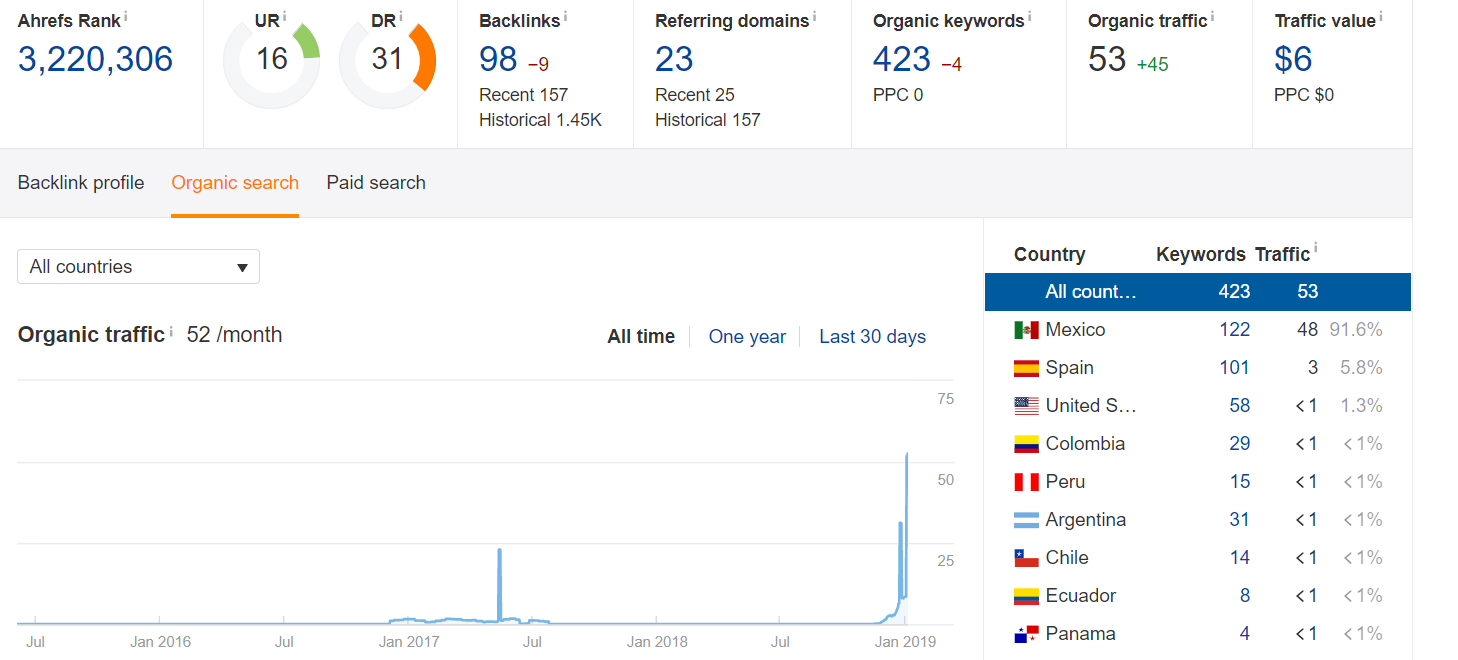Click the Recent 25 referring domains text

tap(695, 95)
